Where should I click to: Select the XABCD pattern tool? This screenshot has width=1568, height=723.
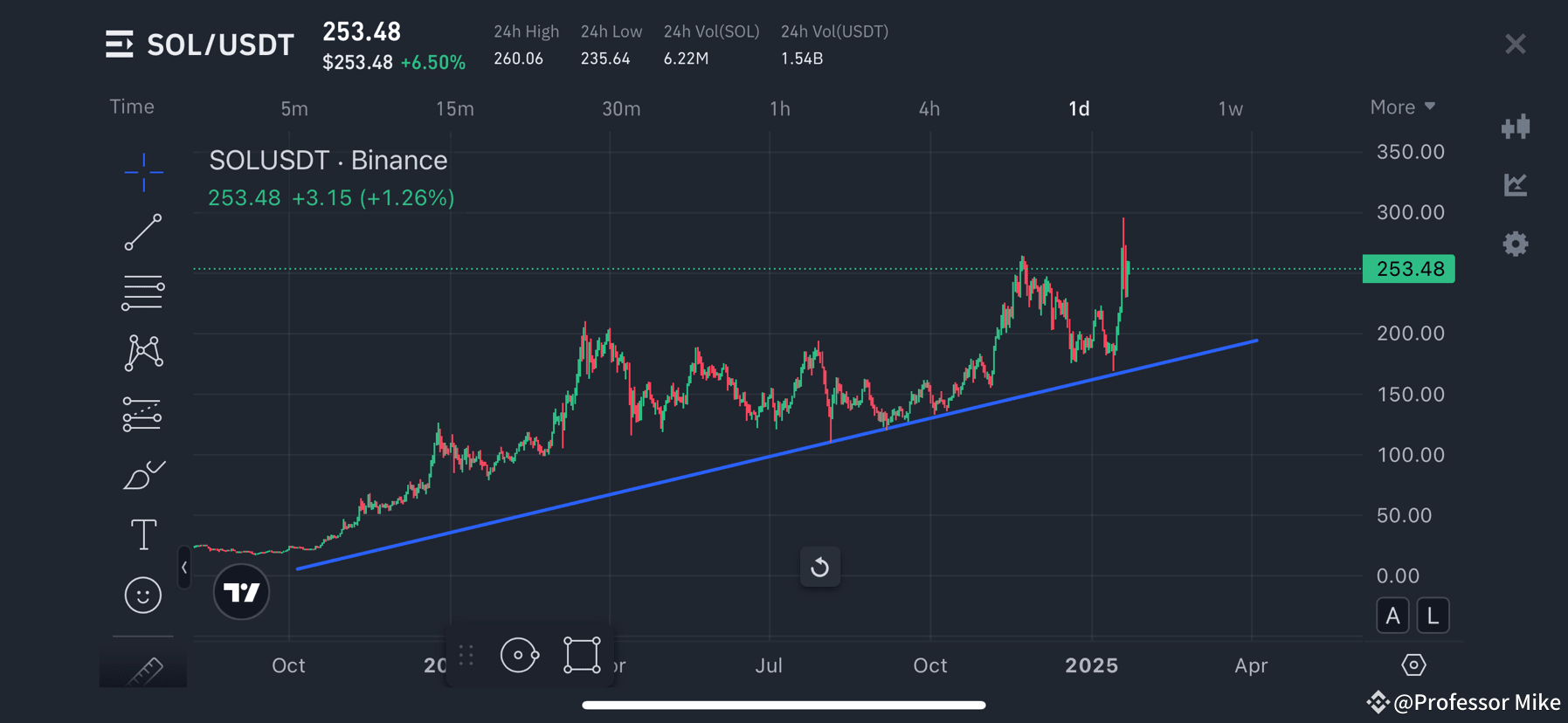[x=143, y=353]
